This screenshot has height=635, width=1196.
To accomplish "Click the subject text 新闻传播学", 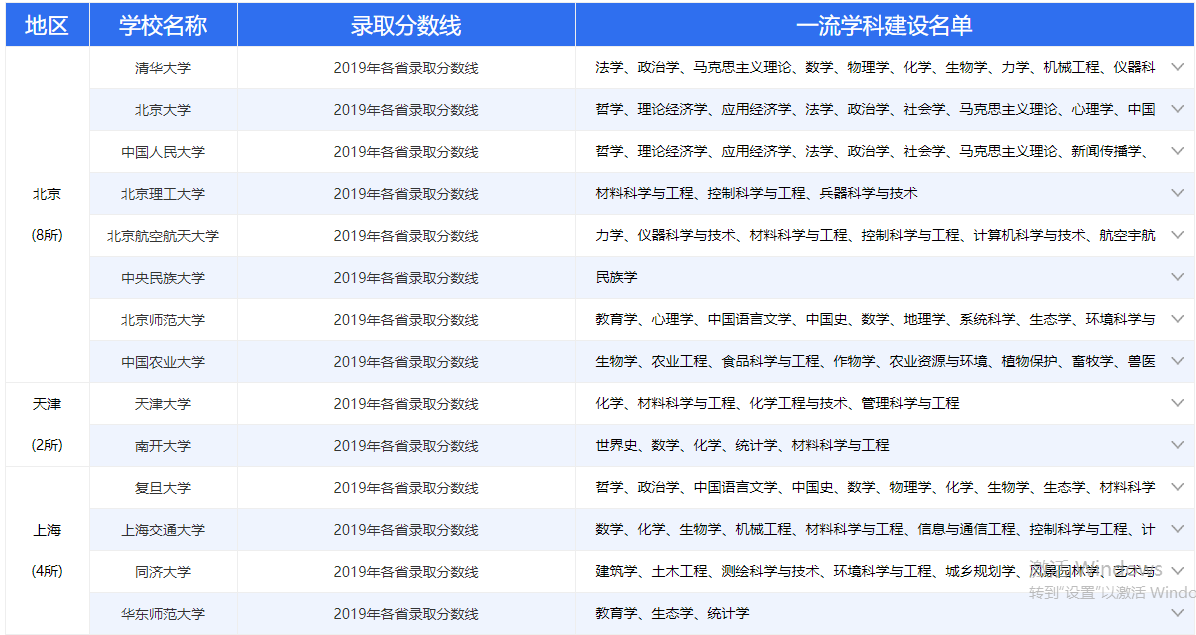I will click(1106, 151).
